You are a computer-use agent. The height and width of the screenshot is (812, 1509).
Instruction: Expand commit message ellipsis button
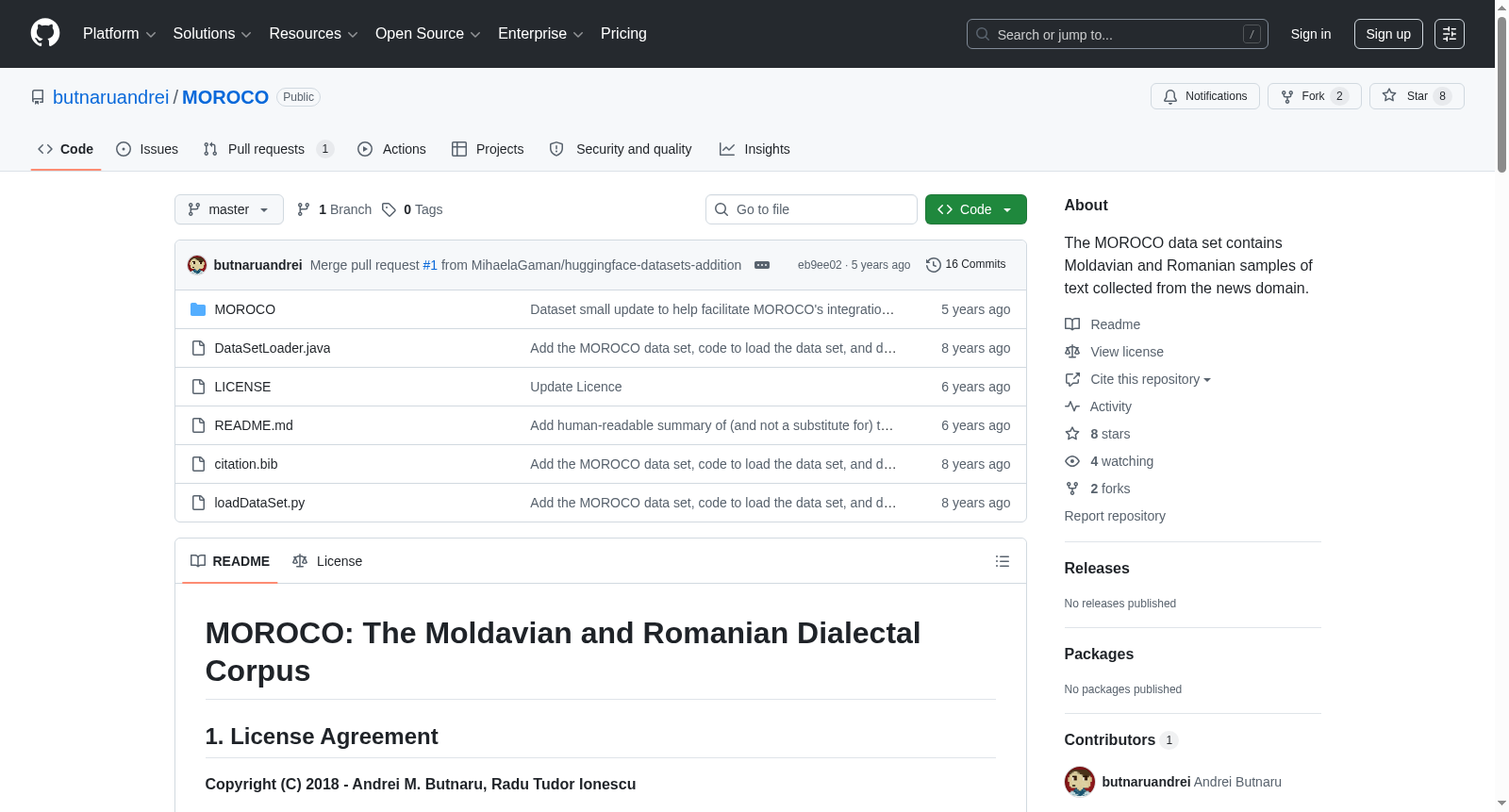click(762, 265)
